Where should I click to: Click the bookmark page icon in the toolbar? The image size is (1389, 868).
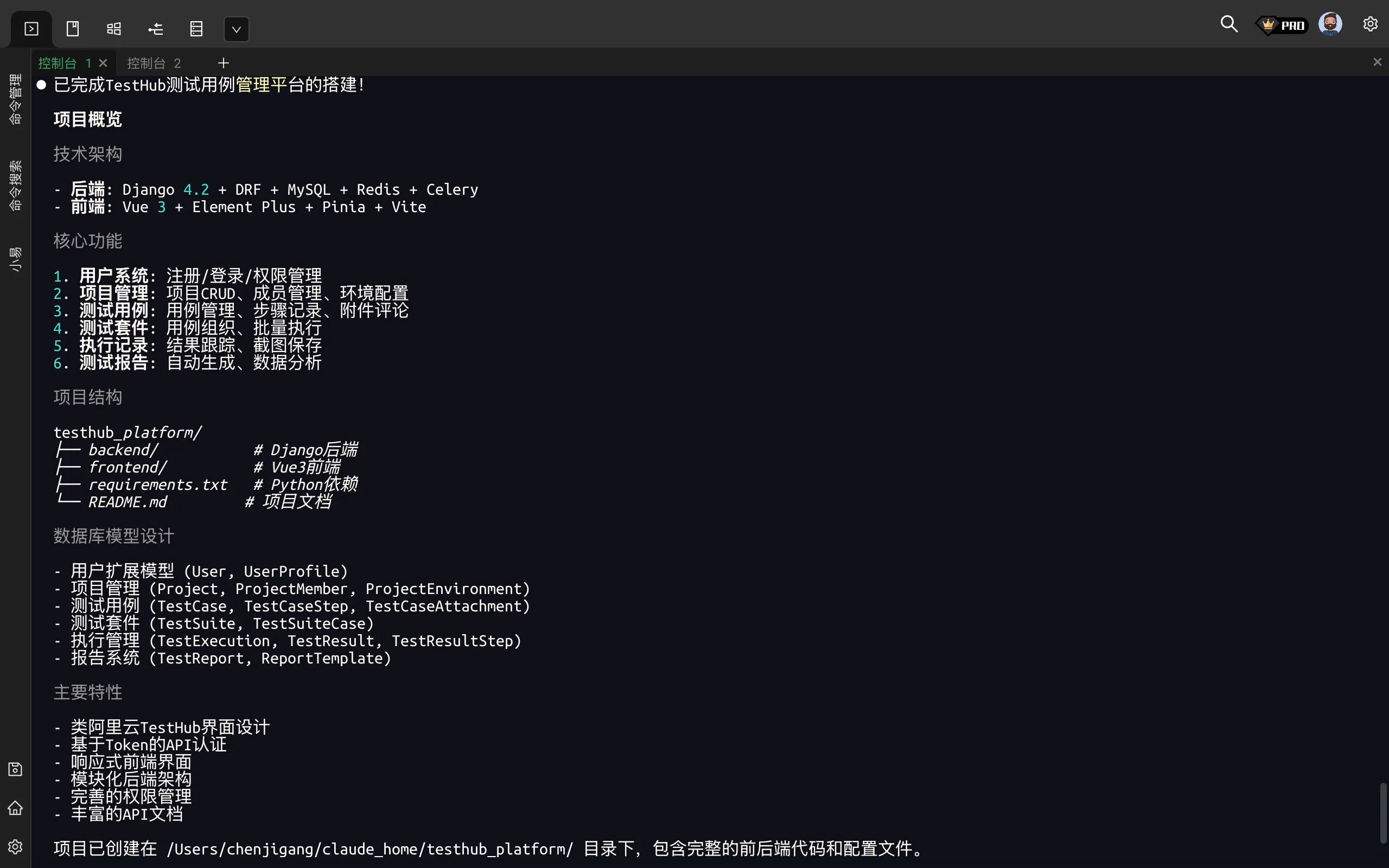pyautogui.click(x=73, y=29)
